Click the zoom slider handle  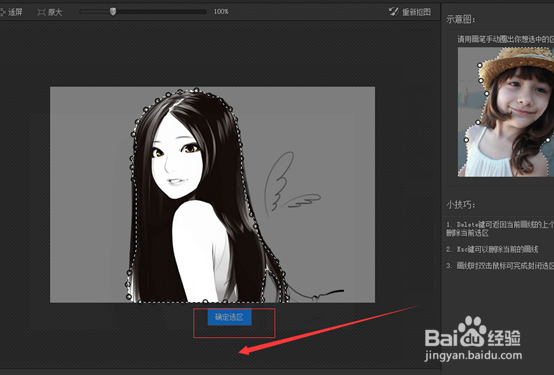click(113, 12)
